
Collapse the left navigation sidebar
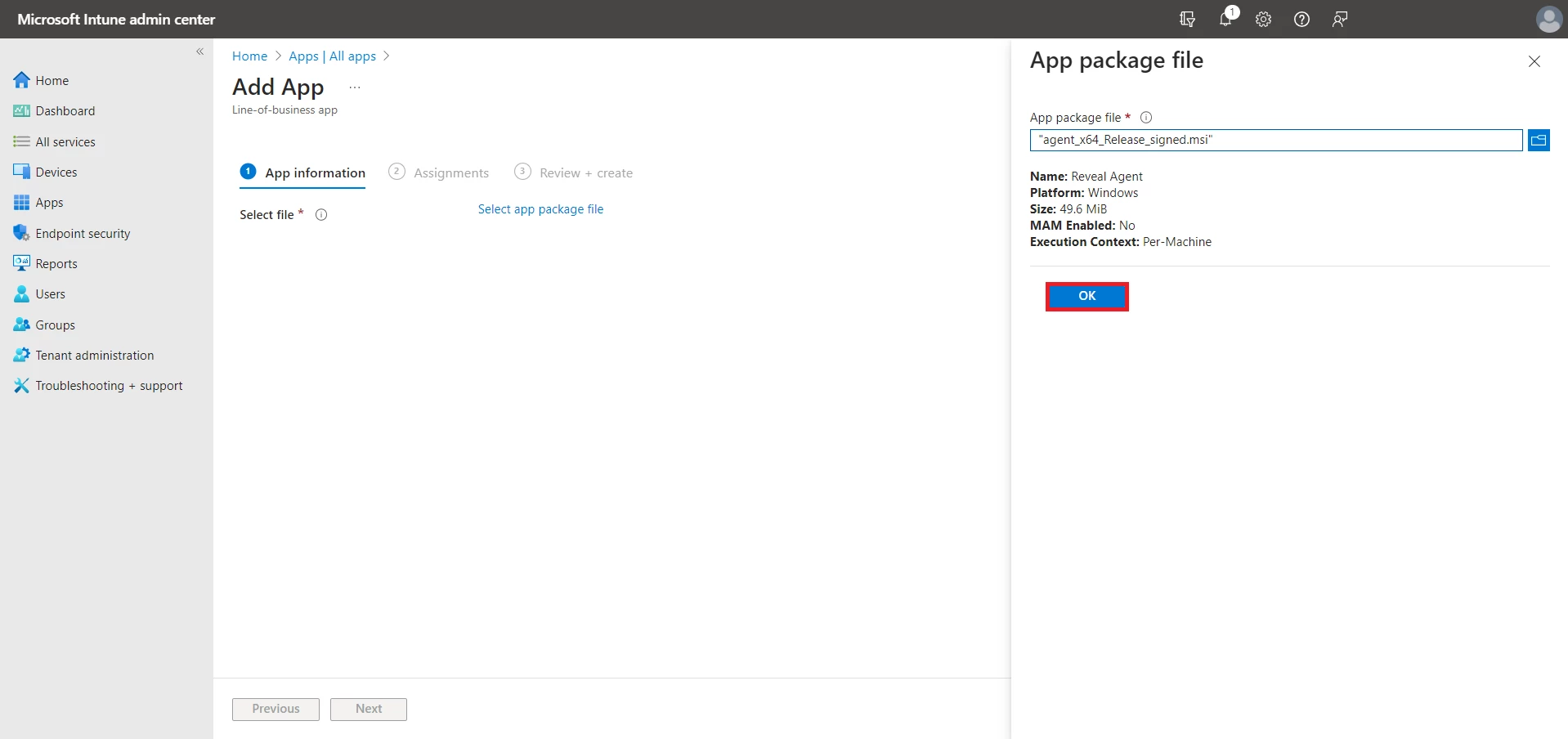click(199, 52)
